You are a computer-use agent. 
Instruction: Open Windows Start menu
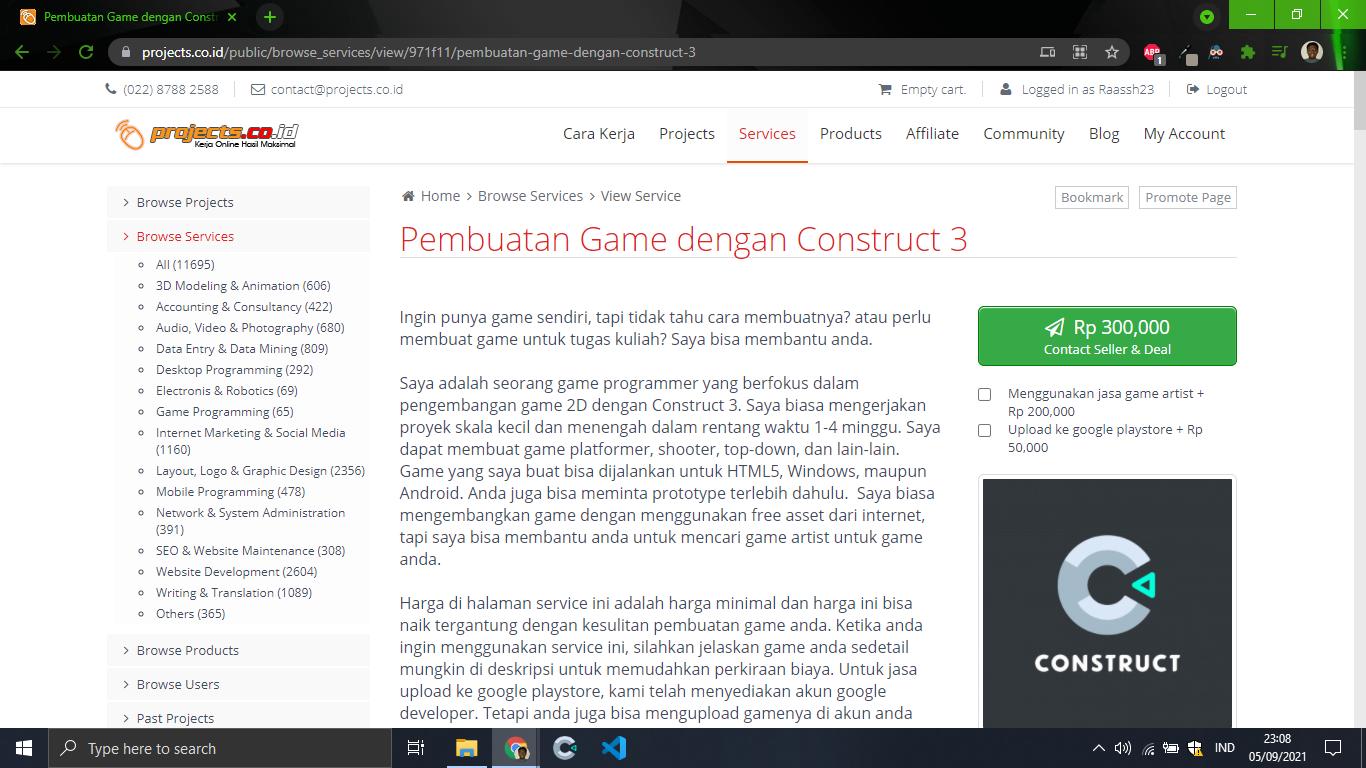tap(24, 748)
